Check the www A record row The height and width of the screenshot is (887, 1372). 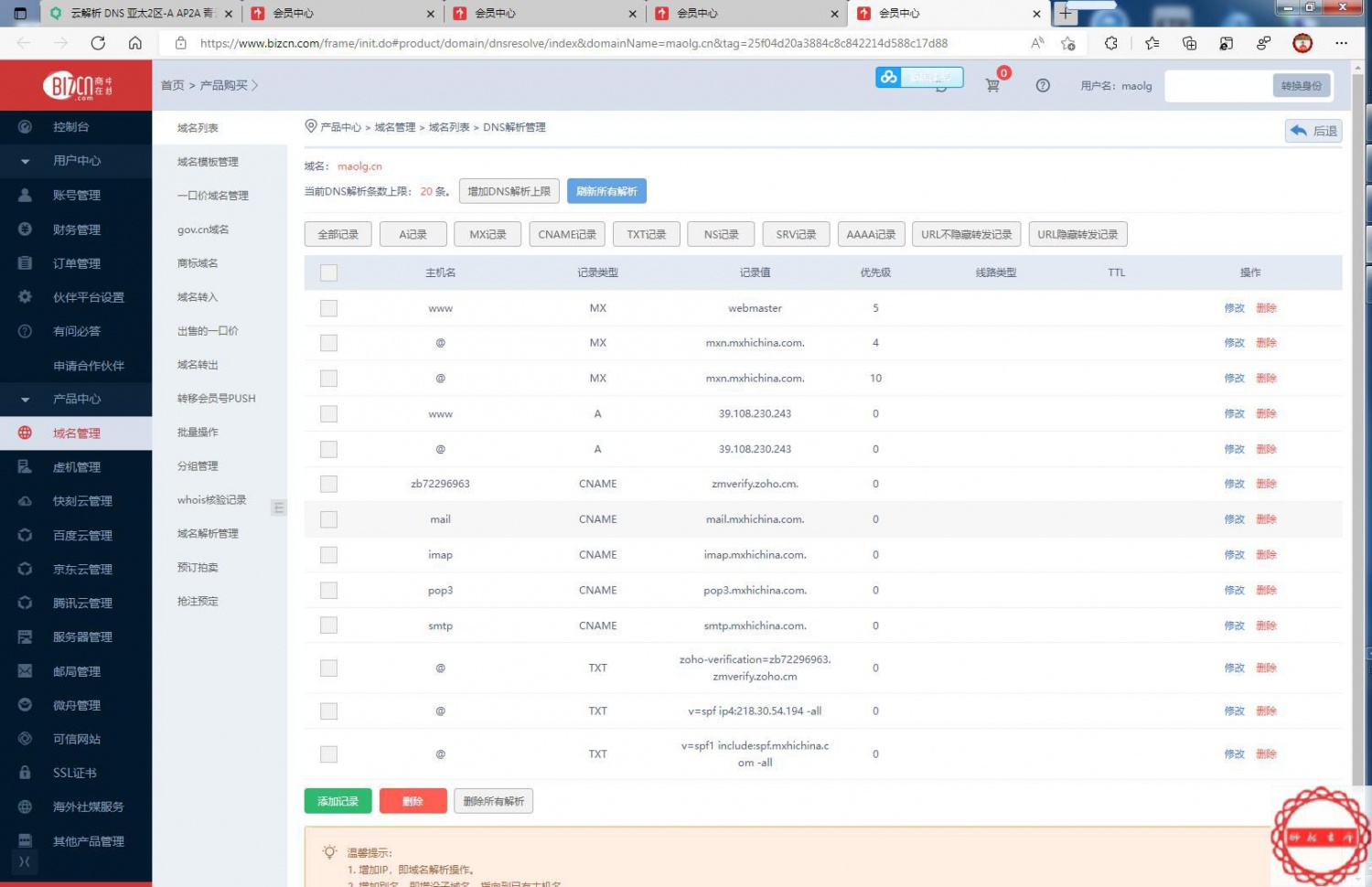pyautogui.click(x=329, y=414)
